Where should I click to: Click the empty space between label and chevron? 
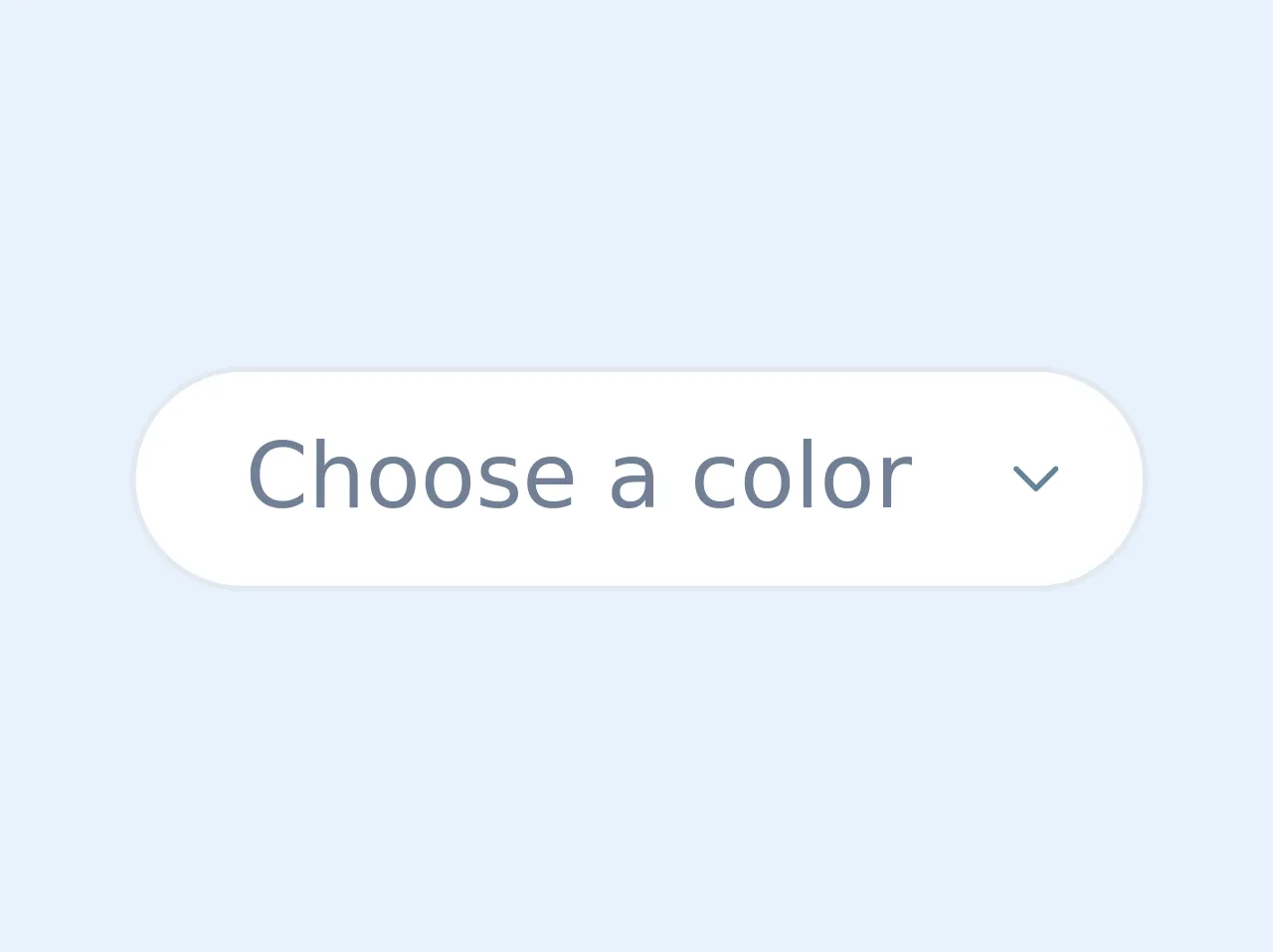click(963, 478)
